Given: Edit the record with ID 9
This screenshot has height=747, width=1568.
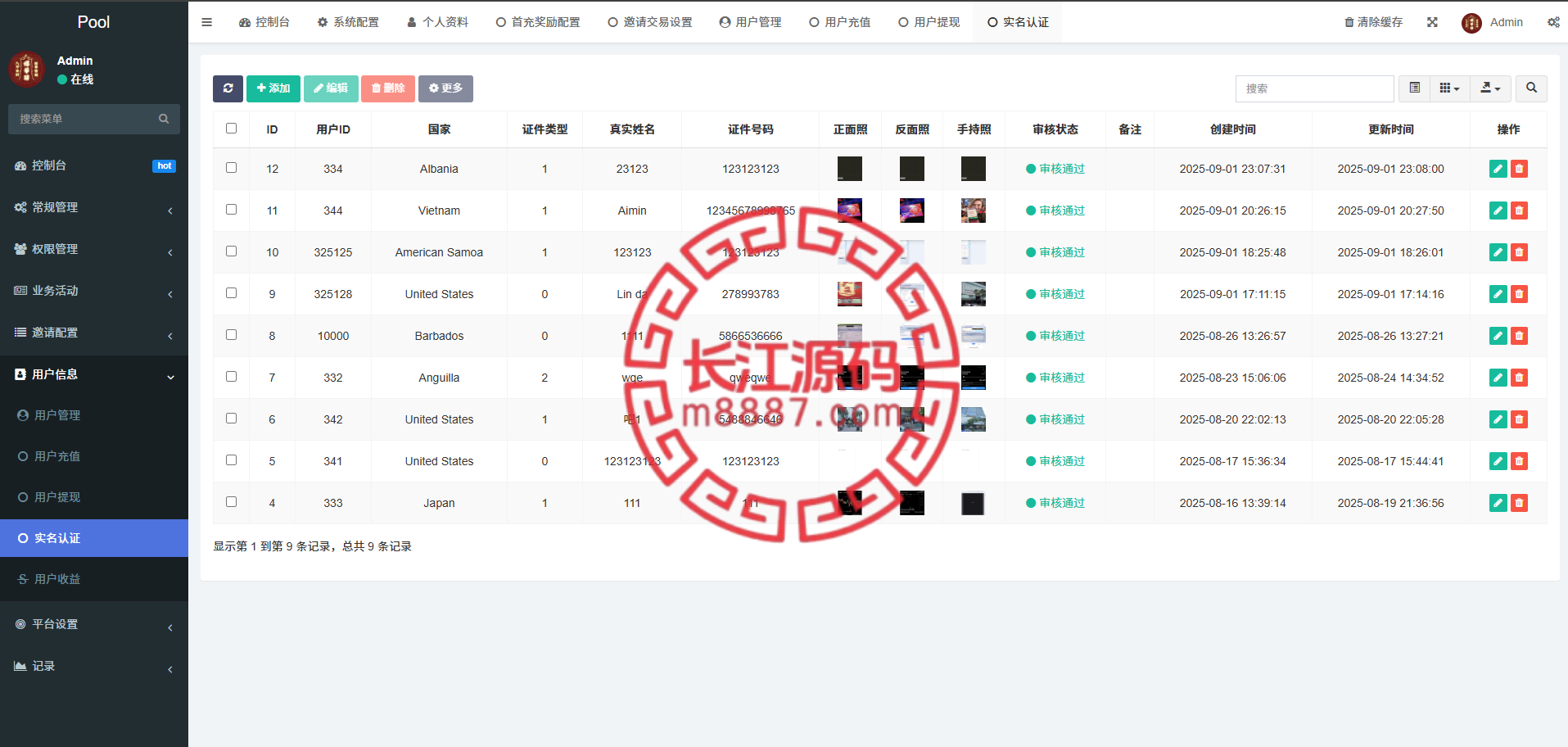Looking at the screenshot, I should point(1498,294).
